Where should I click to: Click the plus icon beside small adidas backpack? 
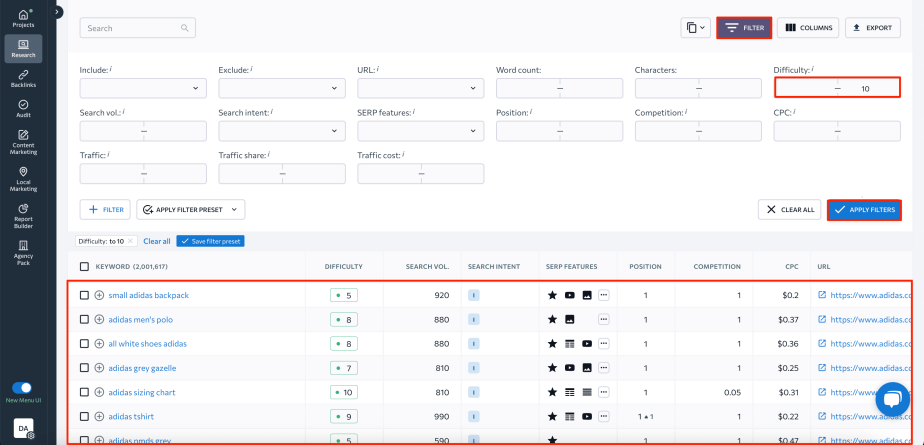(x=99, y=295)
